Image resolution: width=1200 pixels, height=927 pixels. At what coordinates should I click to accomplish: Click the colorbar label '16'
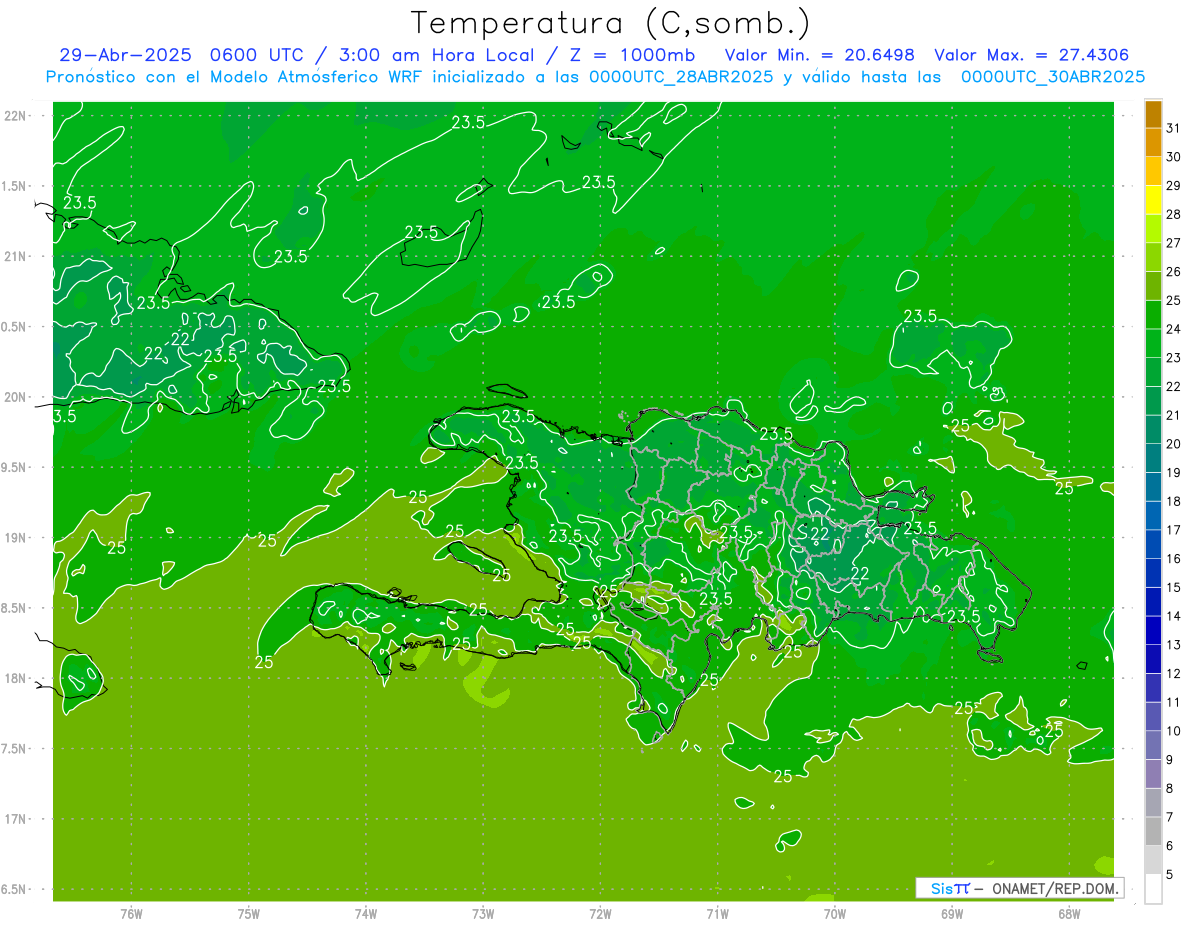tap(1173, 559)
